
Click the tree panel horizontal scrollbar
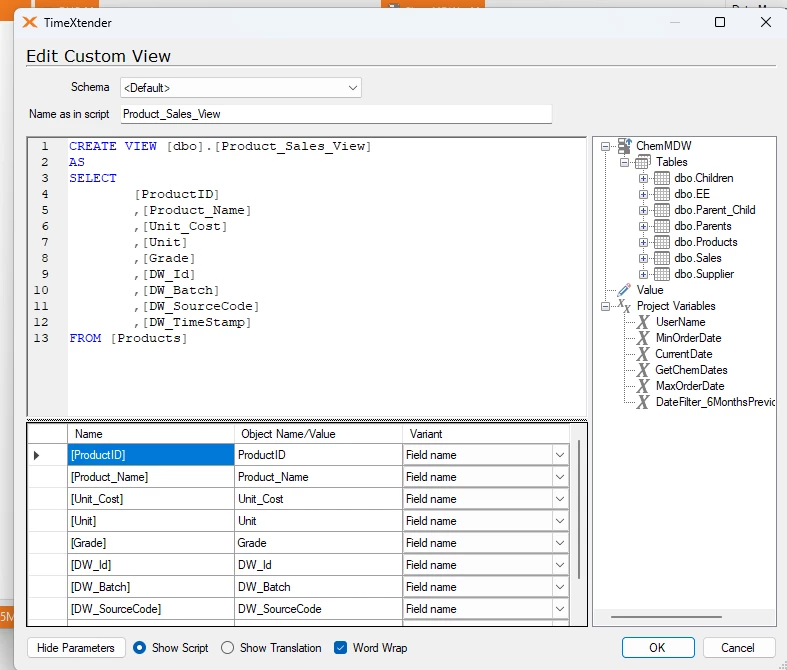666,616
